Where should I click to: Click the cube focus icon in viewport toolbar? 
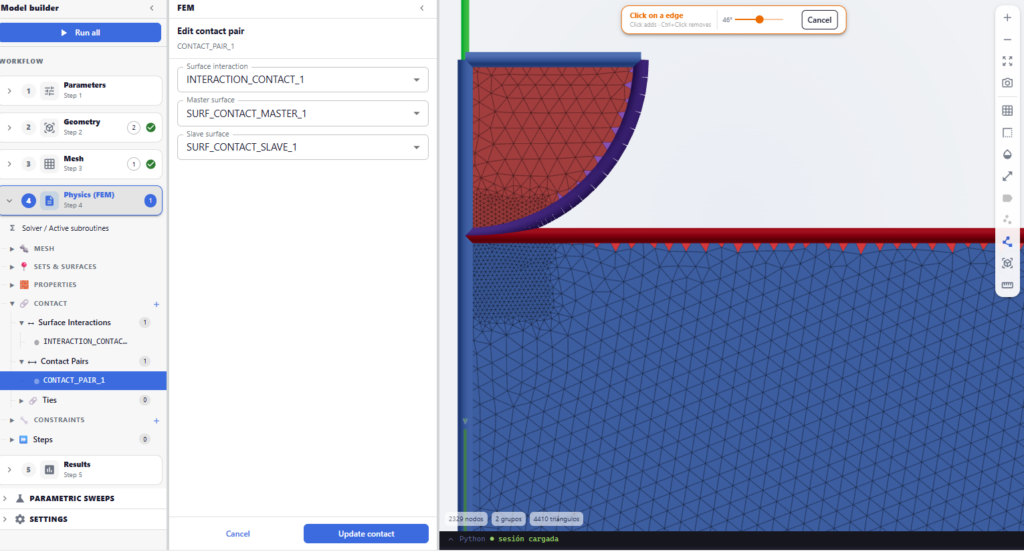(1007, 263)
